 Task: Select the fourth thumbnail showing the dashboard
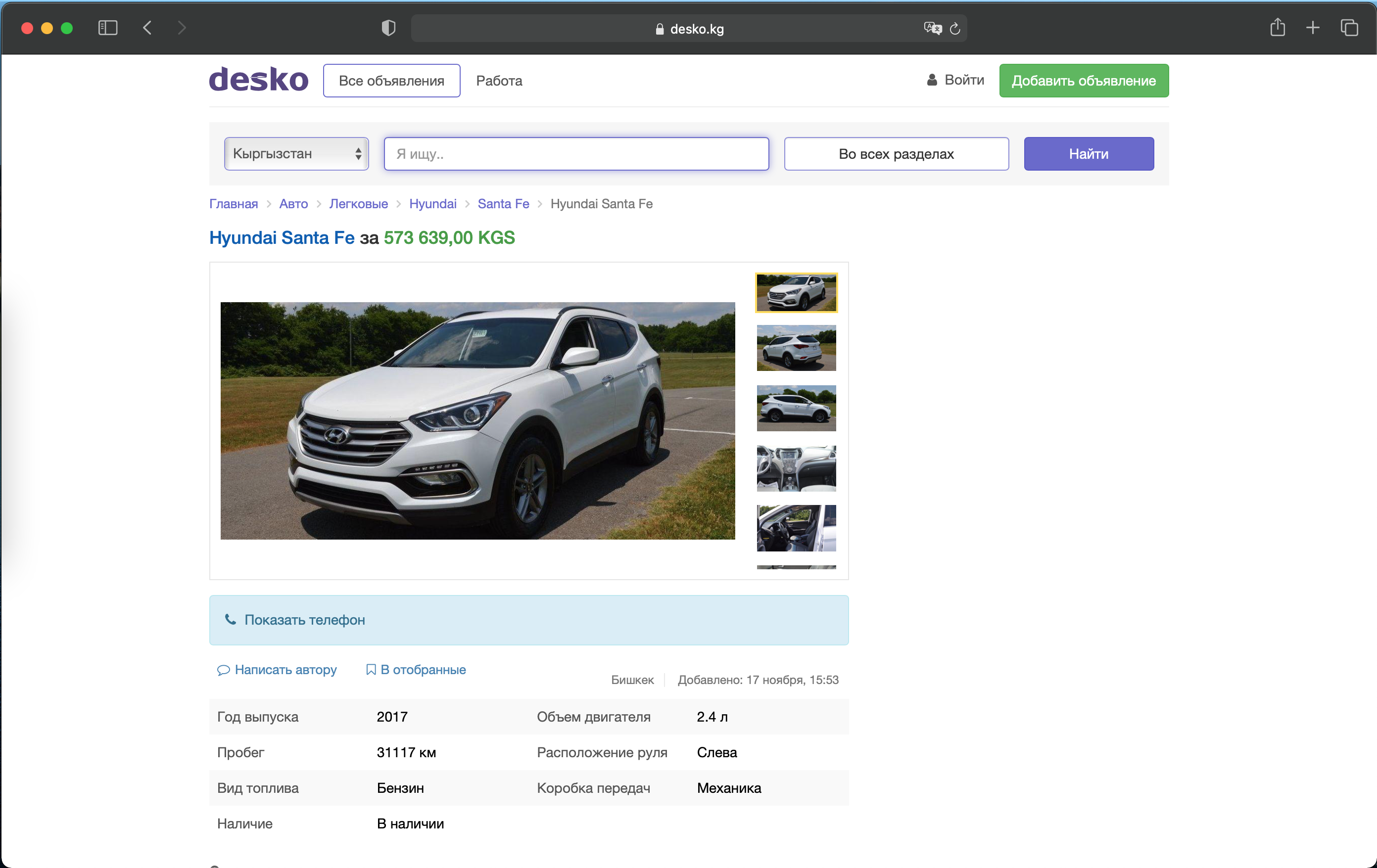(x=796, y=468)
